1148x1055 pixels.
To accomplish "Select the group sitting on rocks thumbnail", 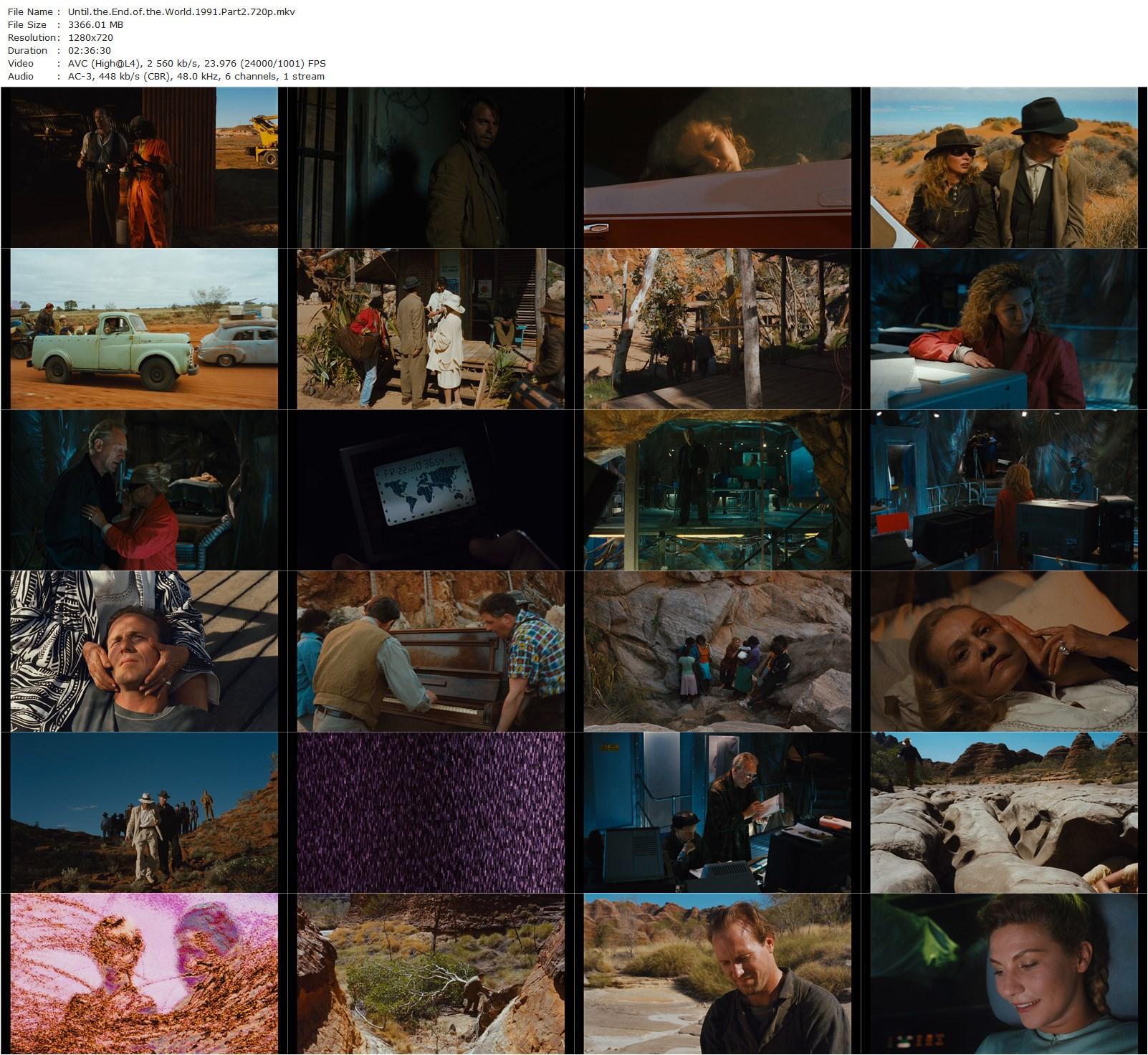I will 717,651.
